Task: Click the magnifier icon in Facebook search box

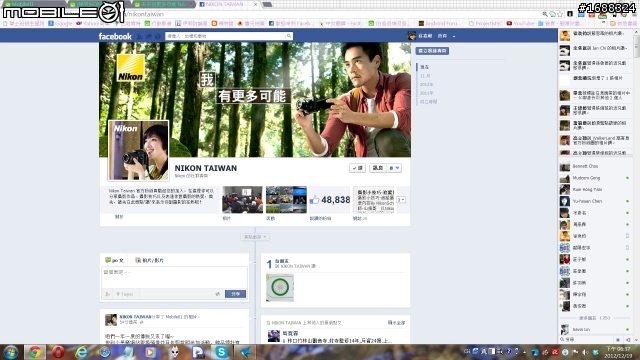Action: point(289,36)
